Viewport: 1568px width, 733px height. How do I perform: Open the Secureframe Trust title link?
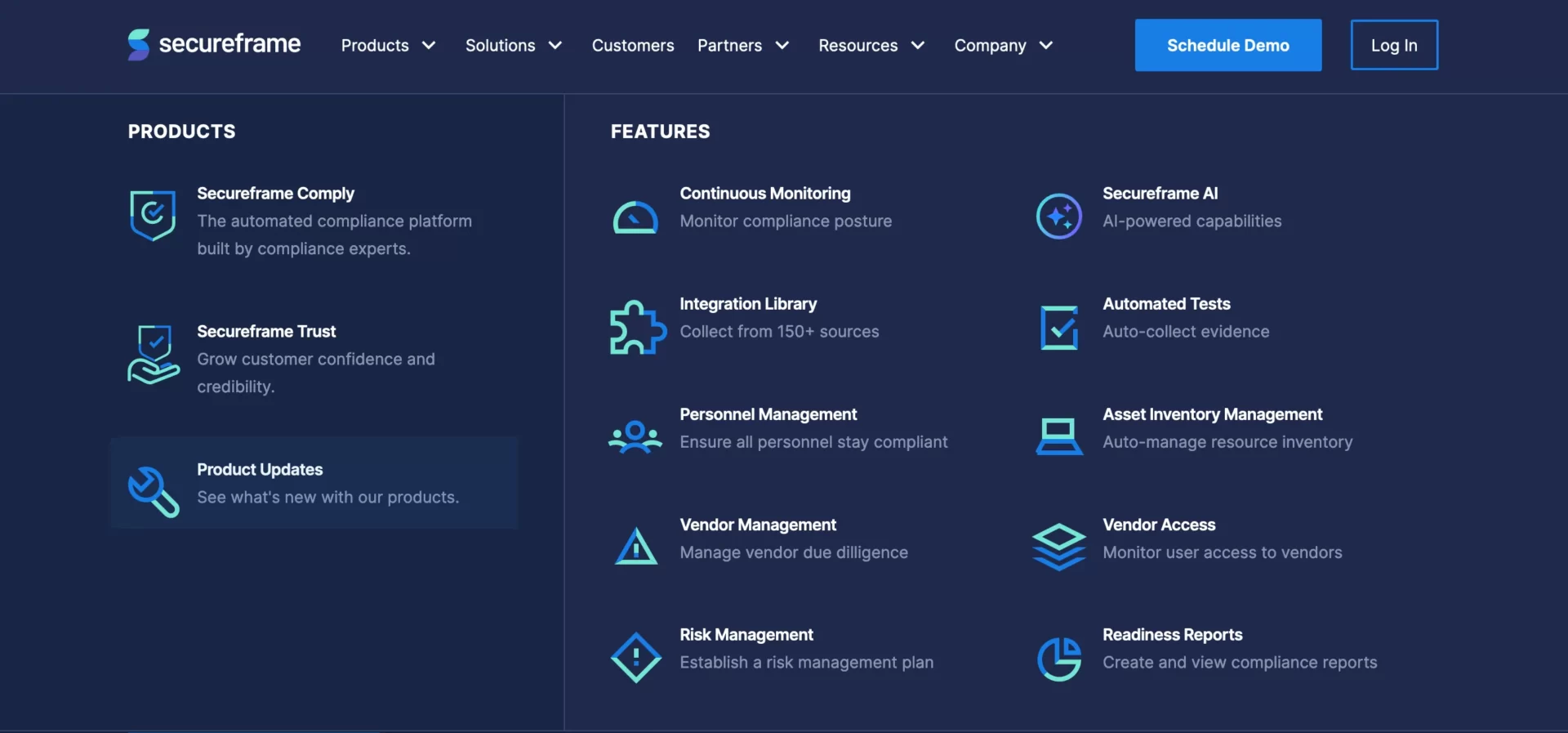click(266, 331)
